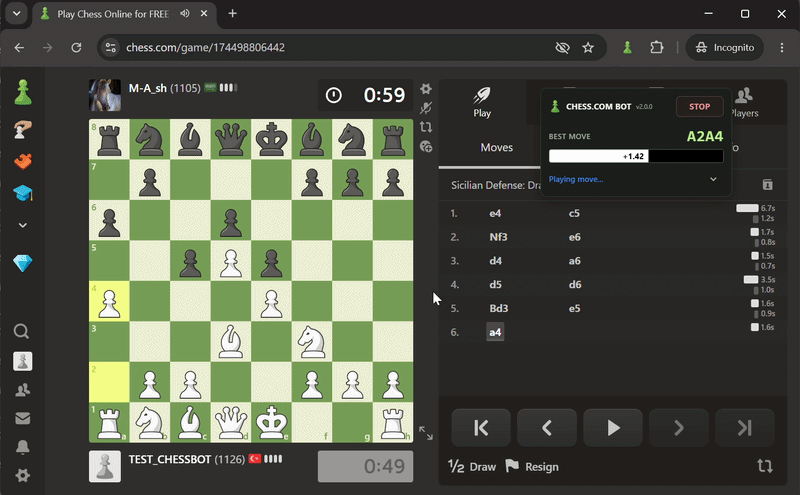
Task: Select move 1. e4 in the move list
Action: click(x=495, y=213)
